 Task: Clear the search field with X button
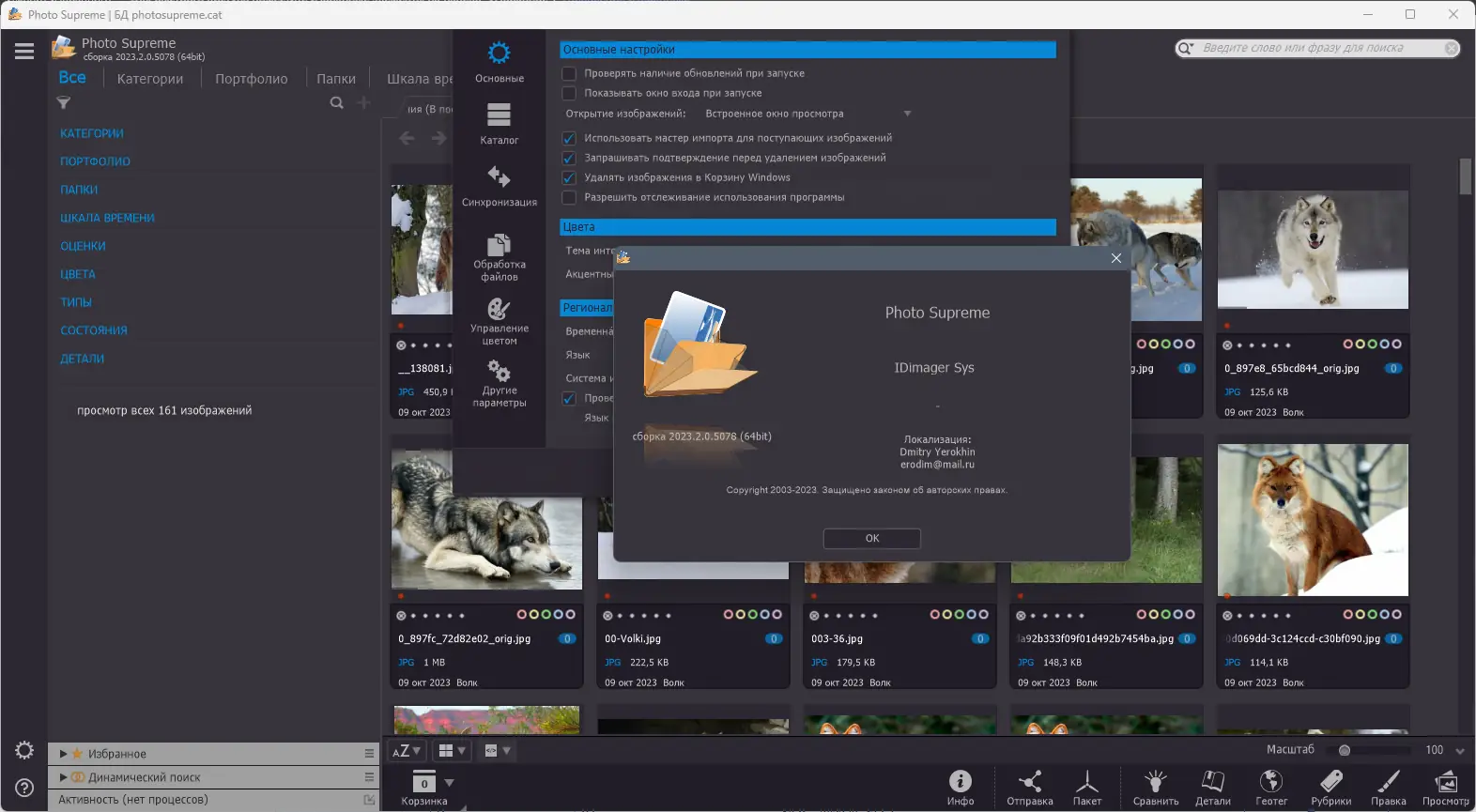pos(1452,48)
